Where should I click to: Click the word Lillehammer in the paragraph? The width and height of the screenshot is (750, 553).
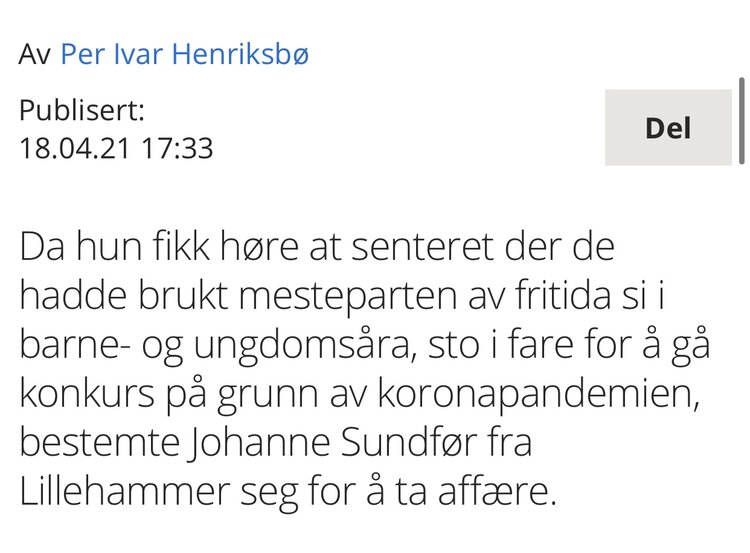point(124,491)
